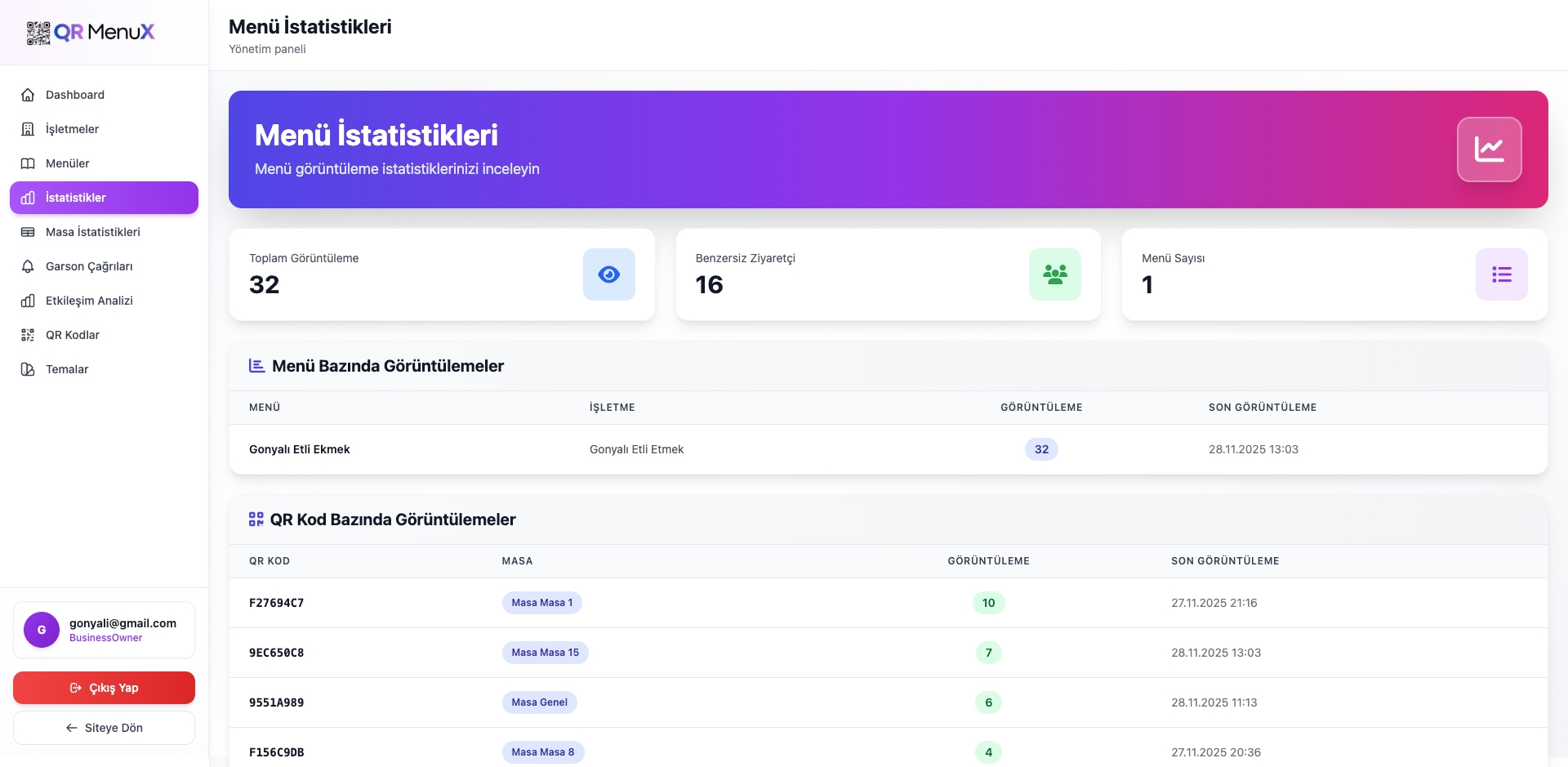The height and width of the screenshot is (767, 1568).
Task: Click the QR MenuX logo
Action: [90, 33]
